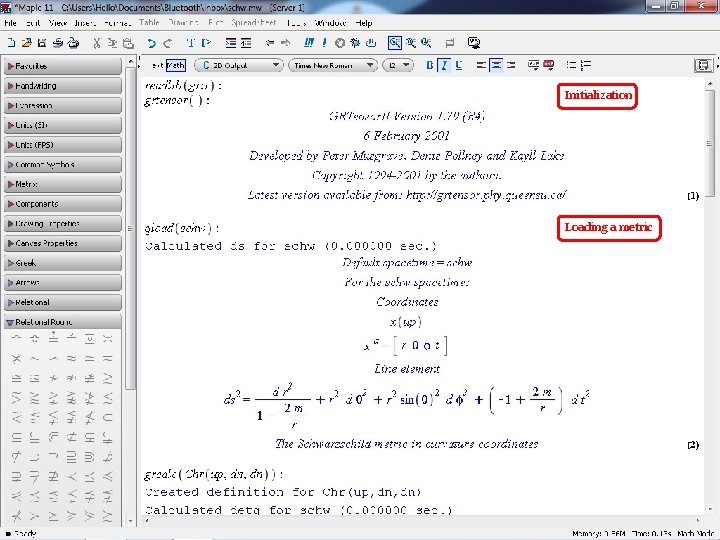Switch input to Text mode
Image resolution: width=720 pixels, height=540 pixels.
(x=157, y=65)
